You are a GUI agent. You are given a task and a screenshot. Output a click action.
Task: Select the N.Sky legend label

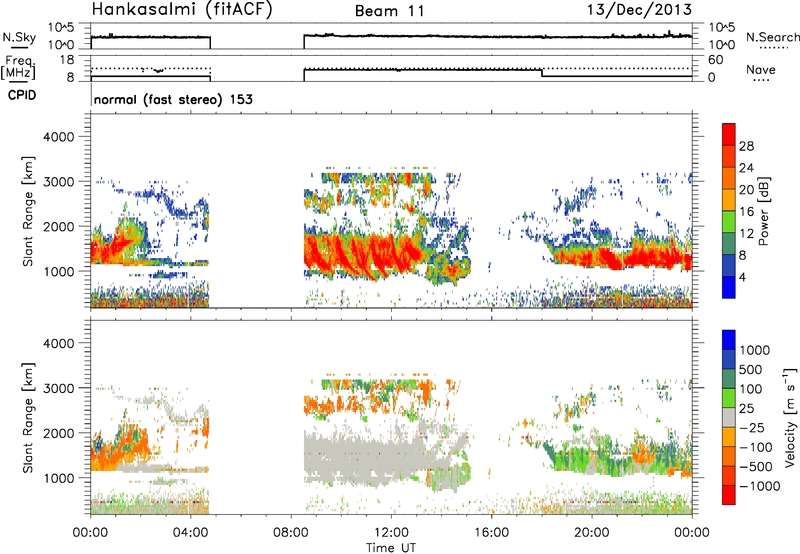coord(19,37)
